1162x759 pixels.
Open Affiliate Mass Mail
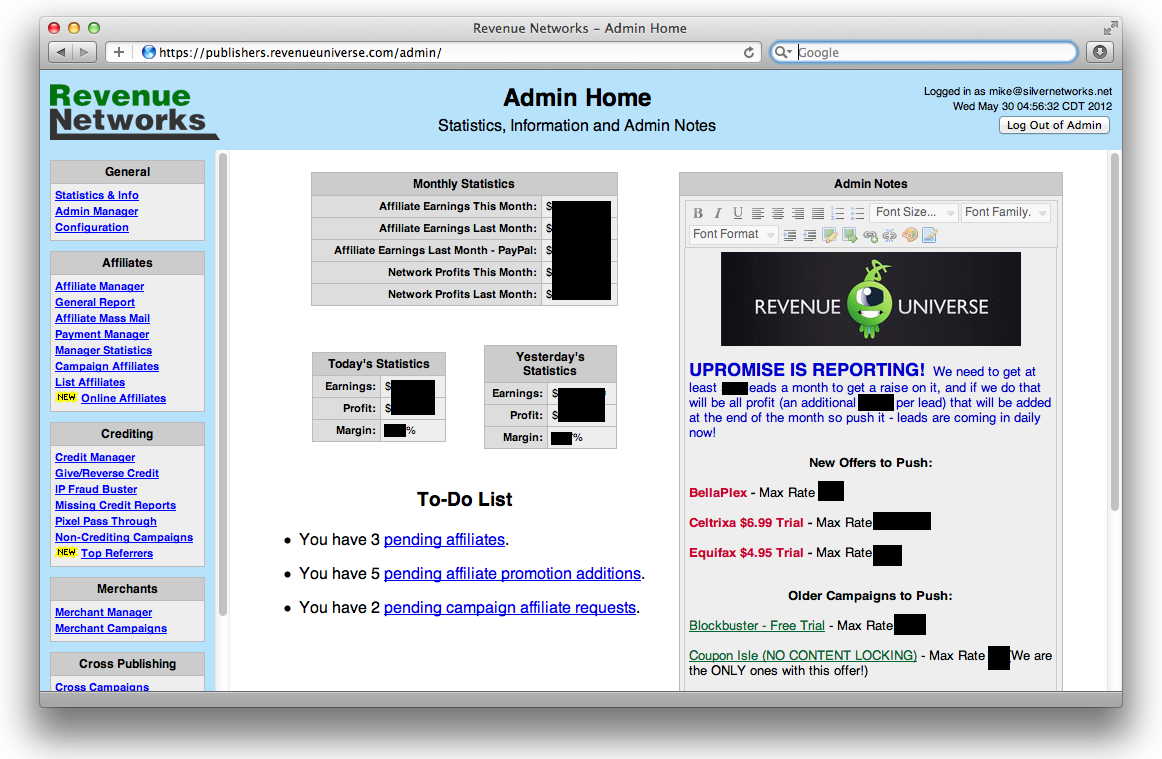coord(102,318)
